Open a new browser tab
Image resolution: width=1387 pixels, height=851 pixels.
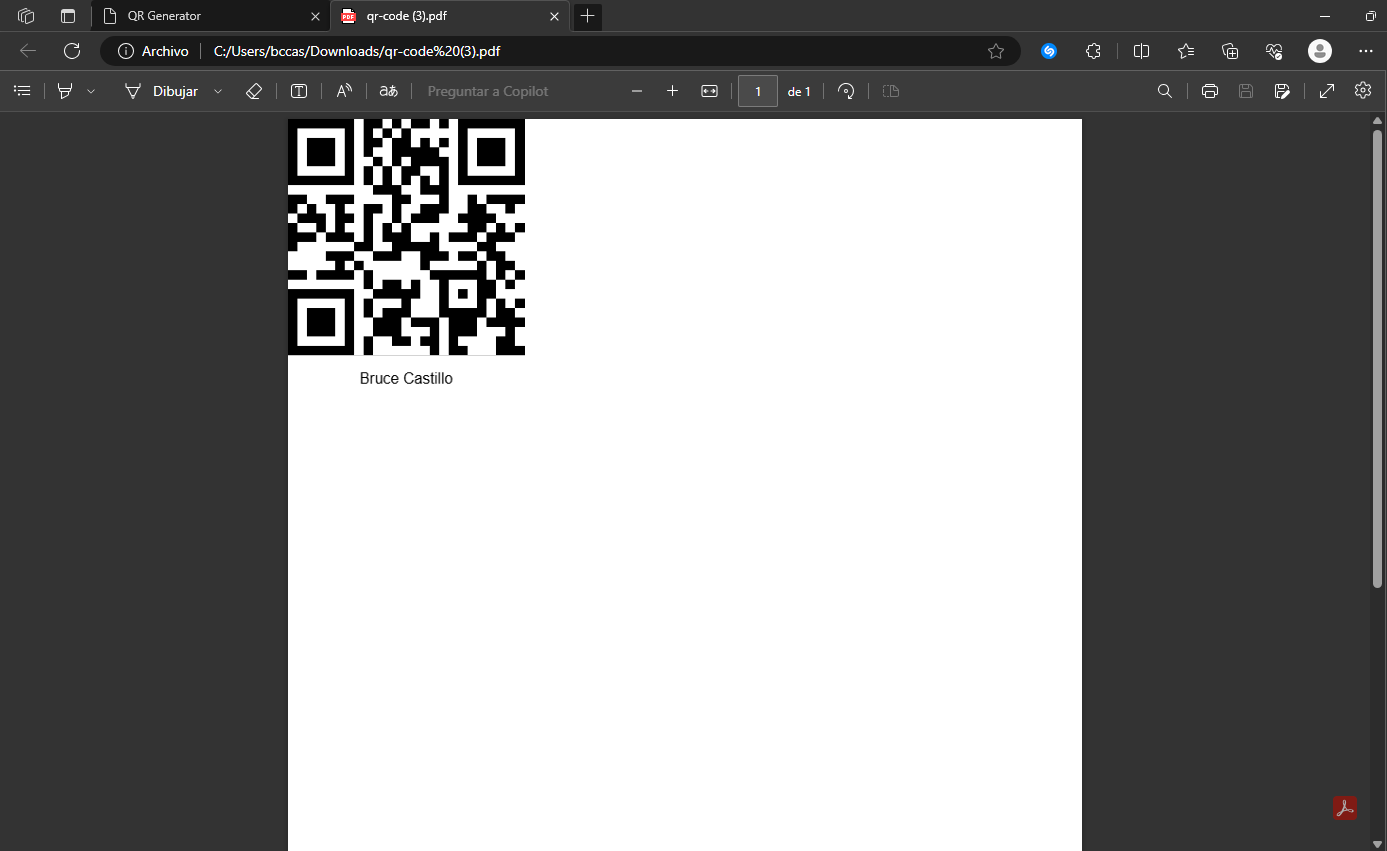pos(588,16)
